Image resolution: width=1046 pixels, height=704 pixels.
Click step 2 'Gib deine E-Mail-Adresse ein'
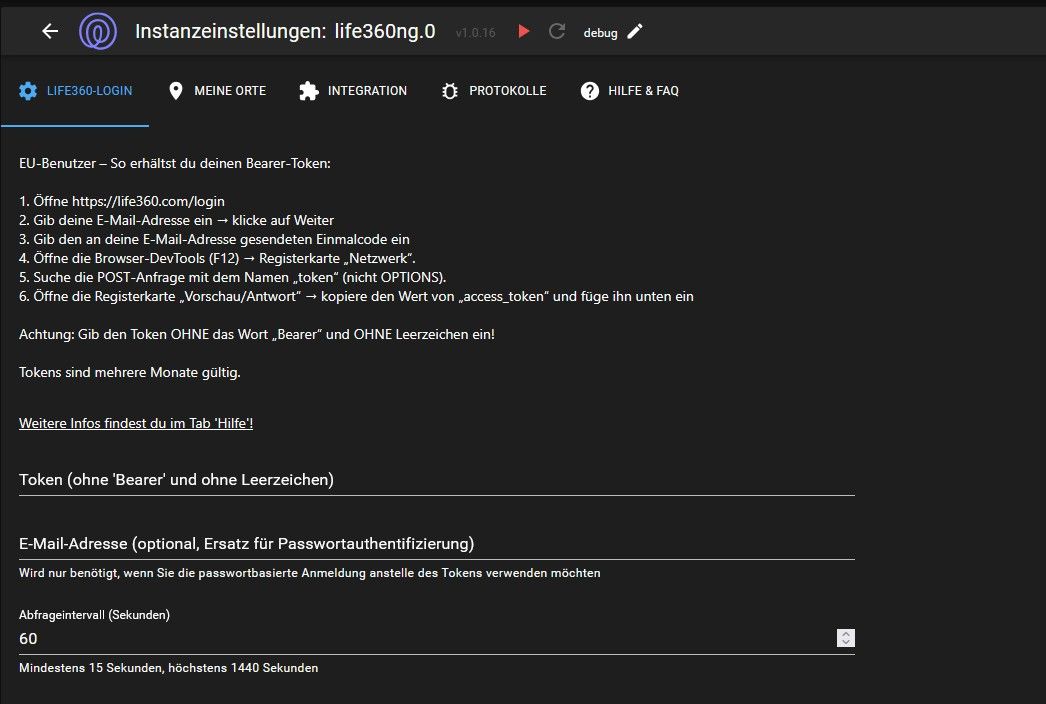pyautogui.click(x=176, y=220)
